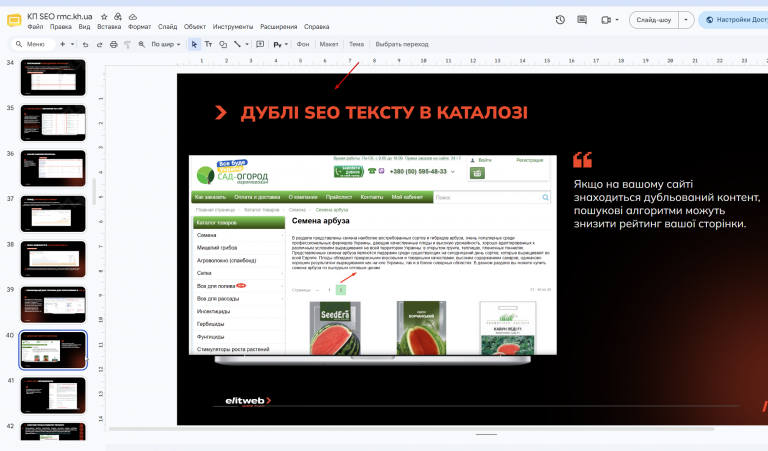Open the Вставка menu

(109, 26)
